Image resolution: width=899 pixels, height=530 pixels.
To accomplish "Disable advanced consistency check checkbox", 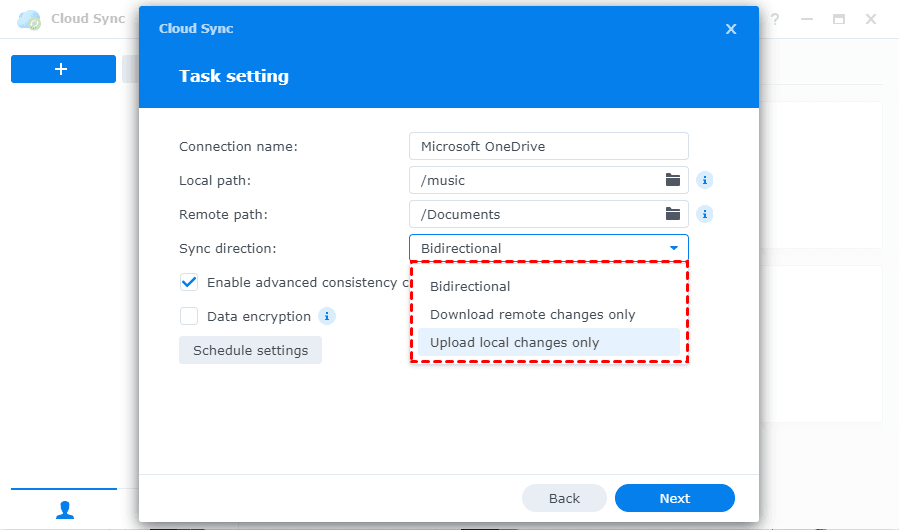I will [x=189, y=282].
